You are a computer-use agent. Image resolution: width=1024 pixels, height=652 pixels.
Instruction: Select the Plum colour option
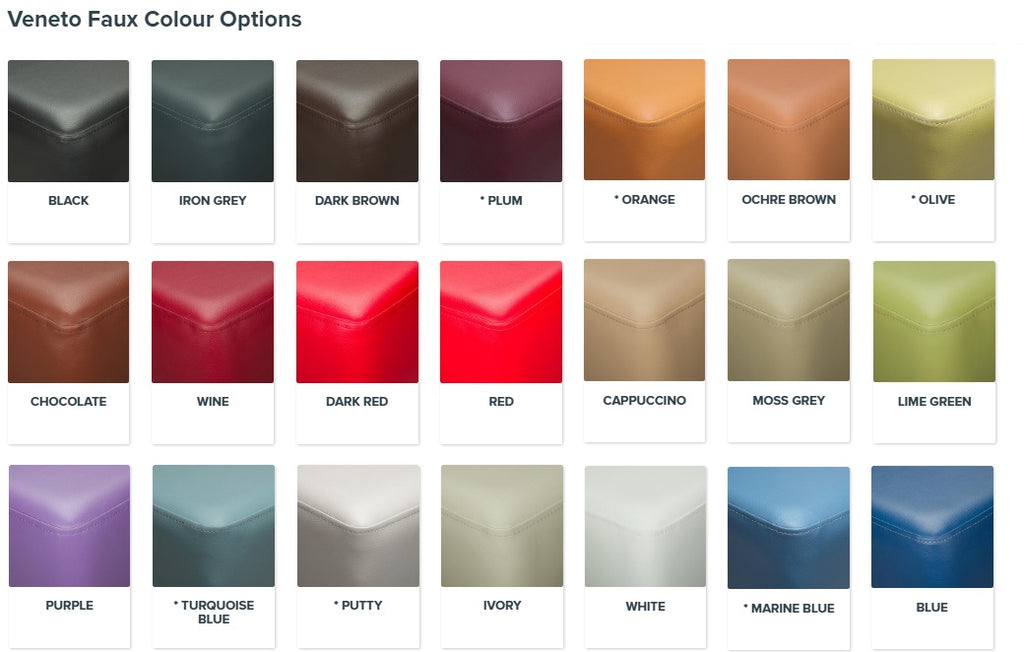[x=501, y=121]
